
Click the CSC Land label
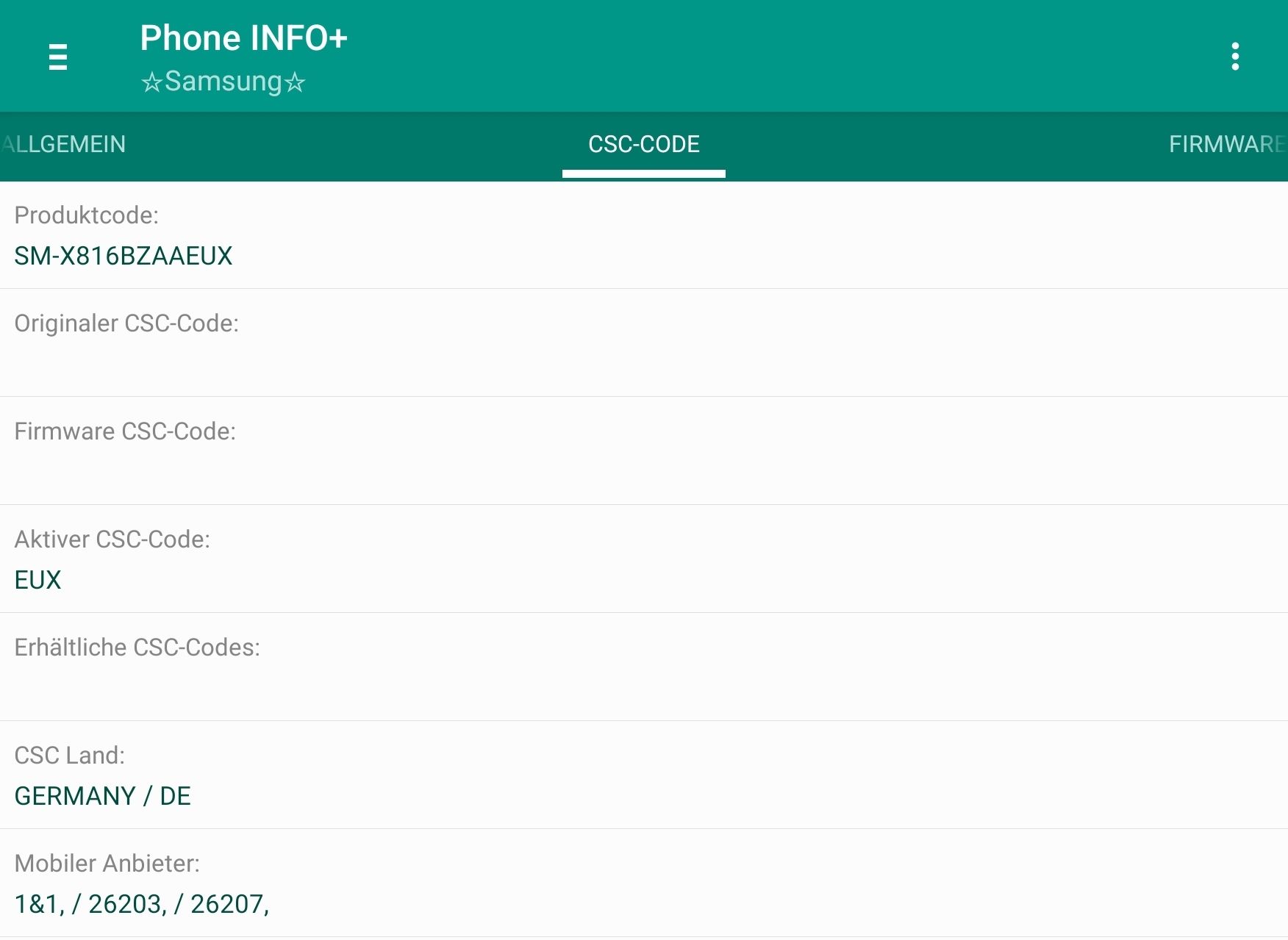[70, 756]
